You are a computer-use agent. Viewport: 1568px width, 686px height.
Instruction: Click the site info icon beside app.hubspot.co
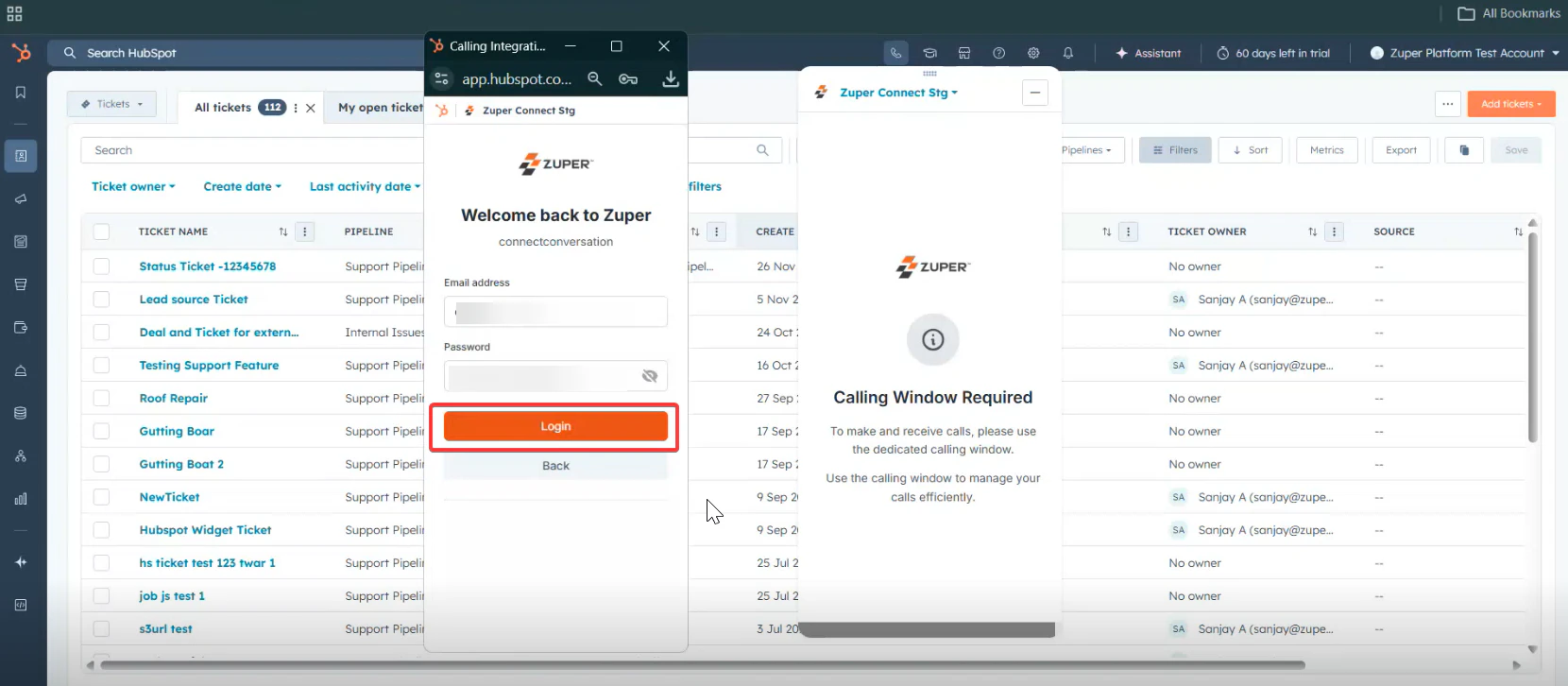(x=442, y=79)
